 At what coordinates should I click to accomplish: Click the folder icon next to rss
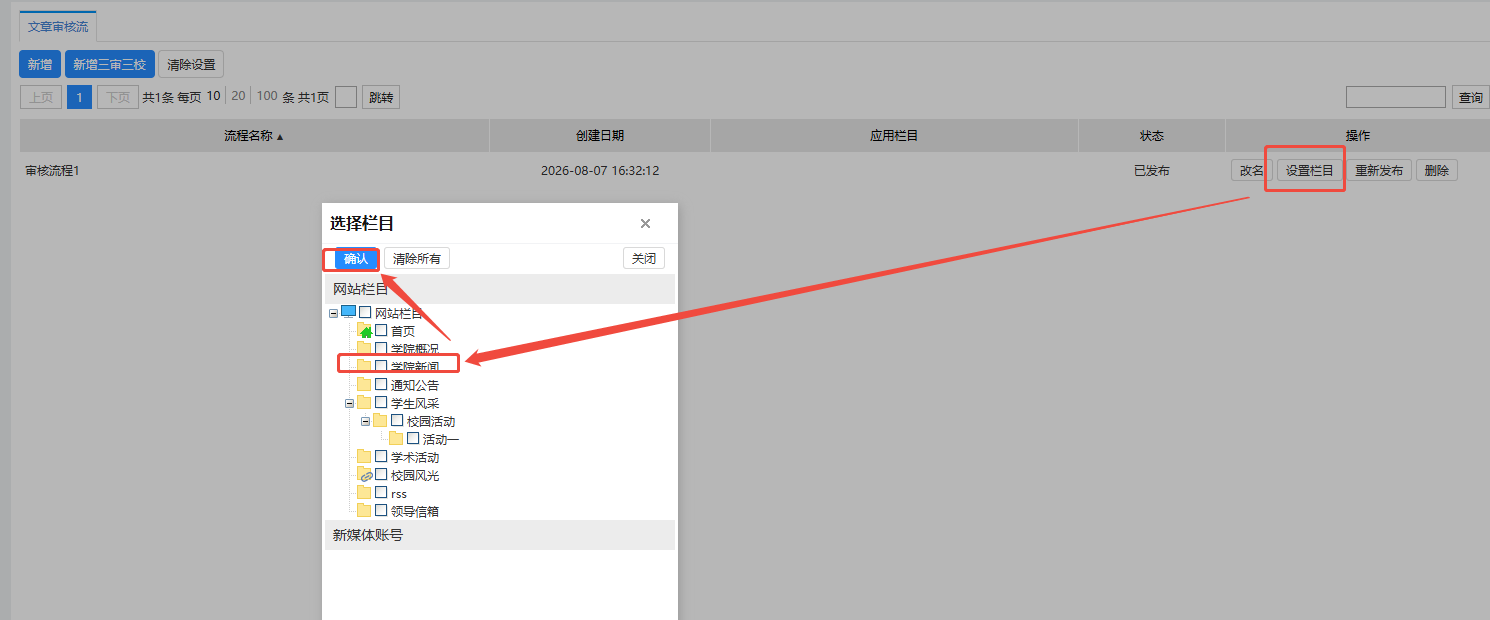click(x=364, y=493)
